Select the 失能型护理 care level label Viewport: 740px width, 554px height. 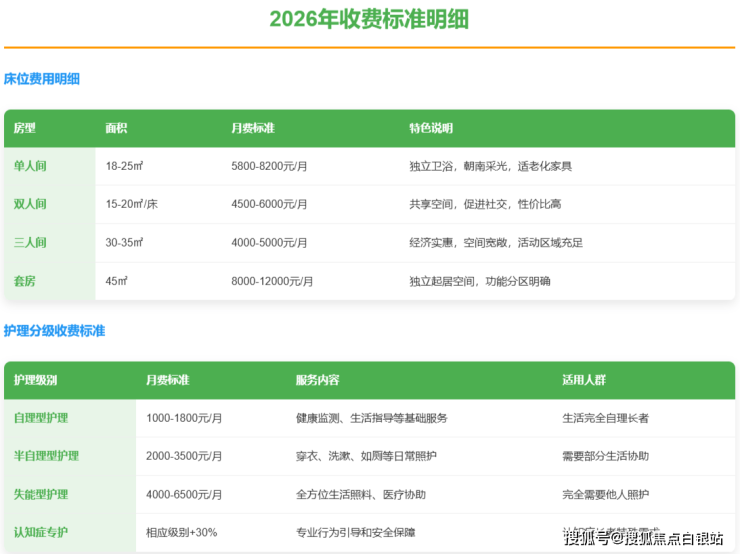pos(41,495)
